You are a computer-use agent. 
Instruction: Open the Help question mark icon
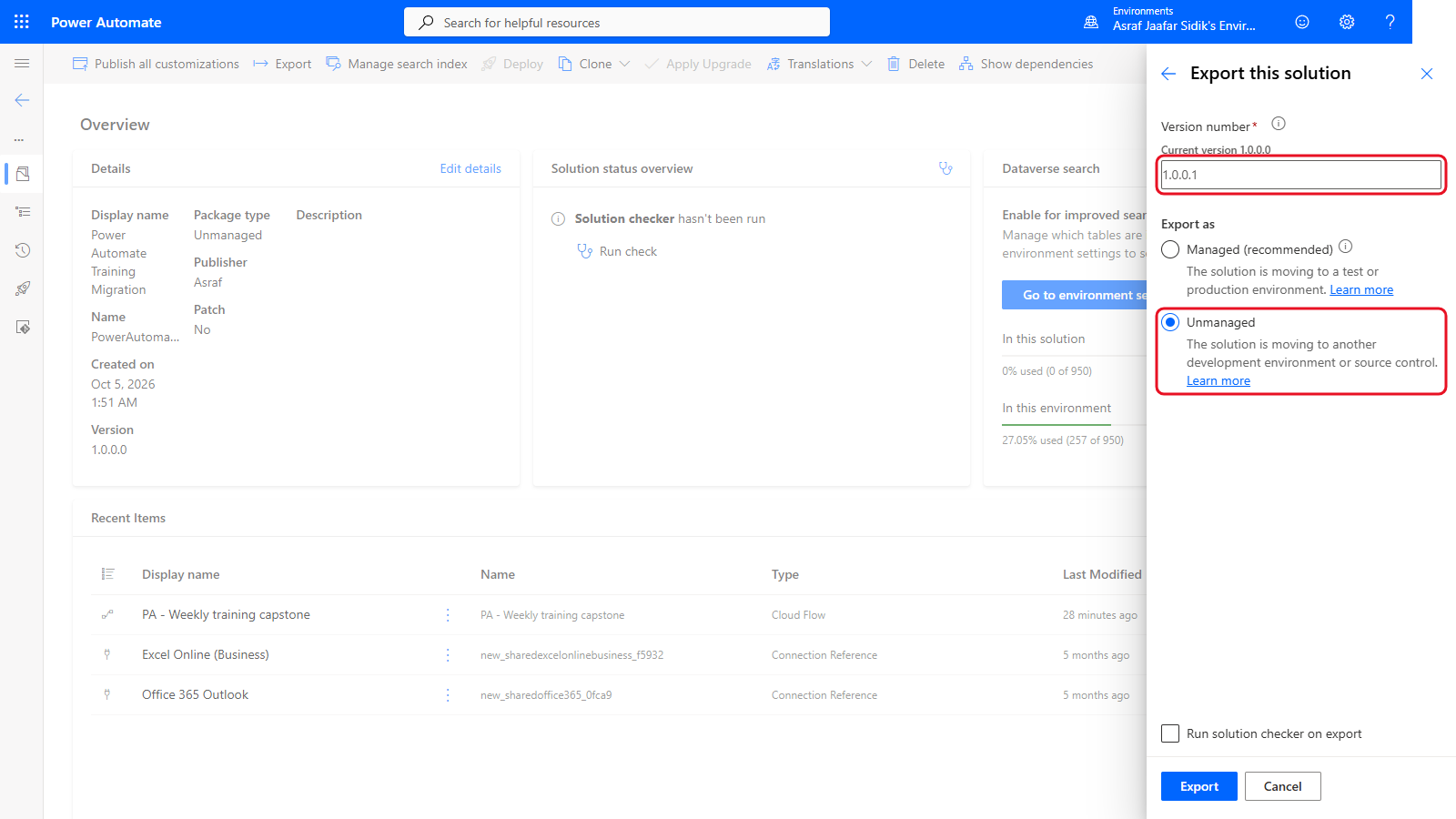coord(1390,22)
